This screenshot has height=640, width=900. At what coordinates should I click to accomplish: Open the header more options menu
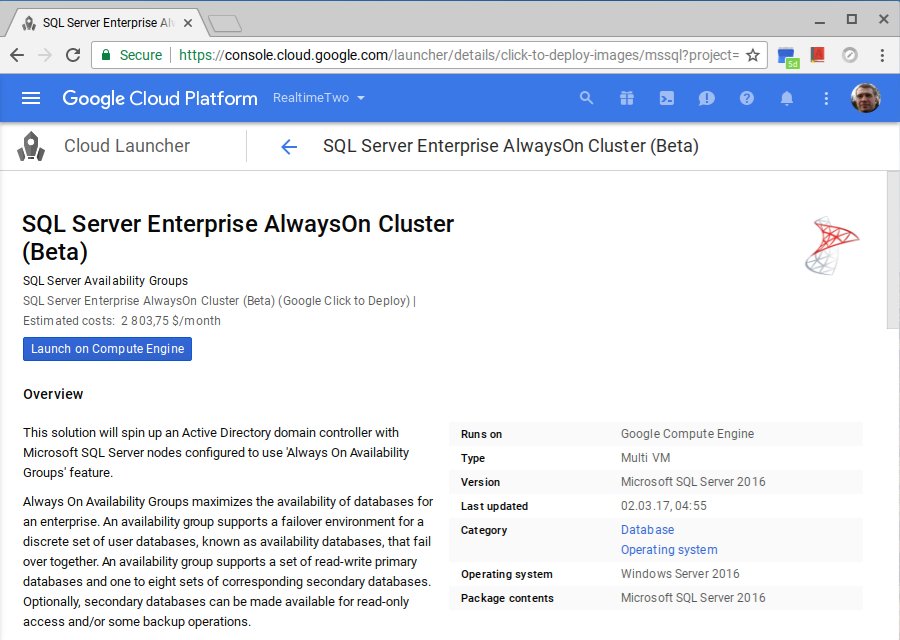(827, 98)
